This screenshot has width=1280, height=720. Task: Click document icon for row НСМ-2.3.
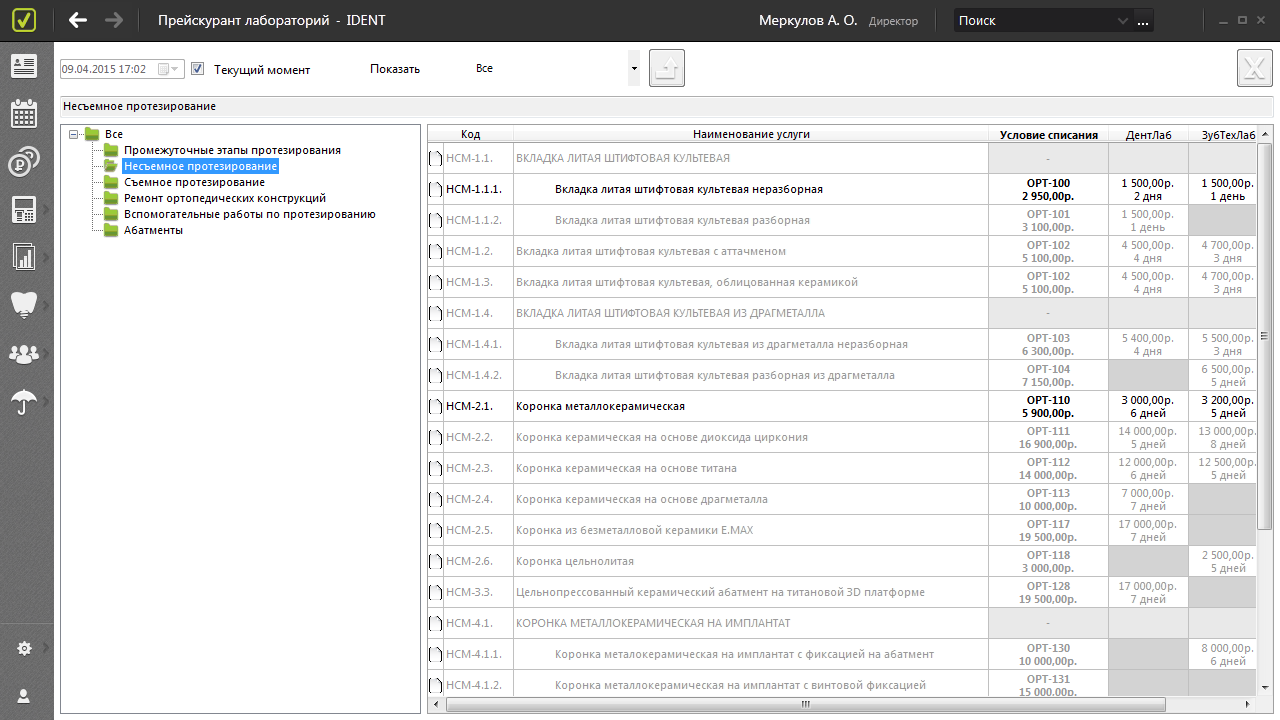(x=435, y=468)
